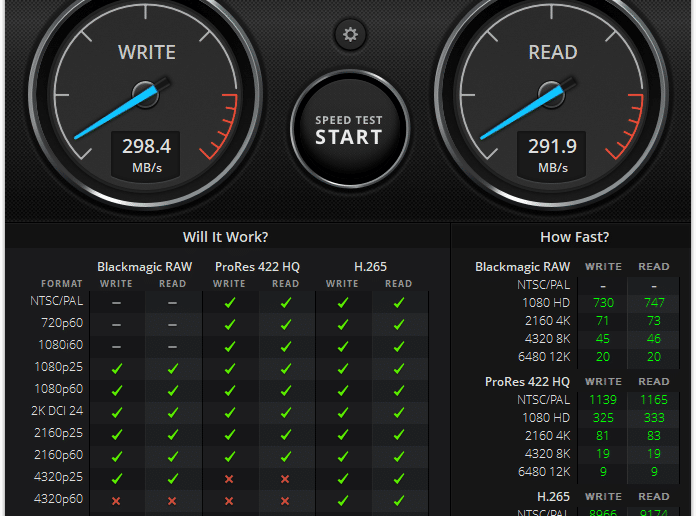Image resolution: width=696 pixels, height=516 pixels.
Task: Click the ProRes 422 HQ read checkmark at 2160p25
Action: [x=286, y=434]
